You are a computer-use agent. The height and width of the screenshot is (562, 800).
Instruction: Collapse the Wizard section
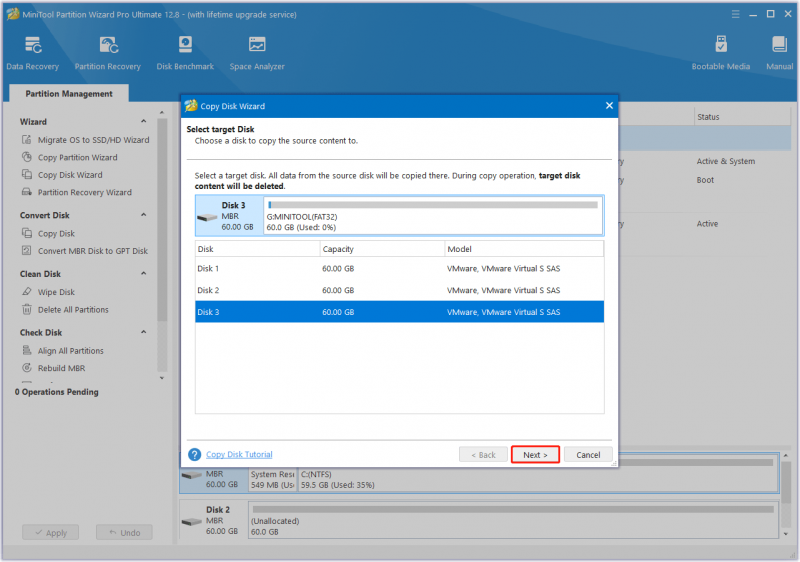click(x=143, y=121)
